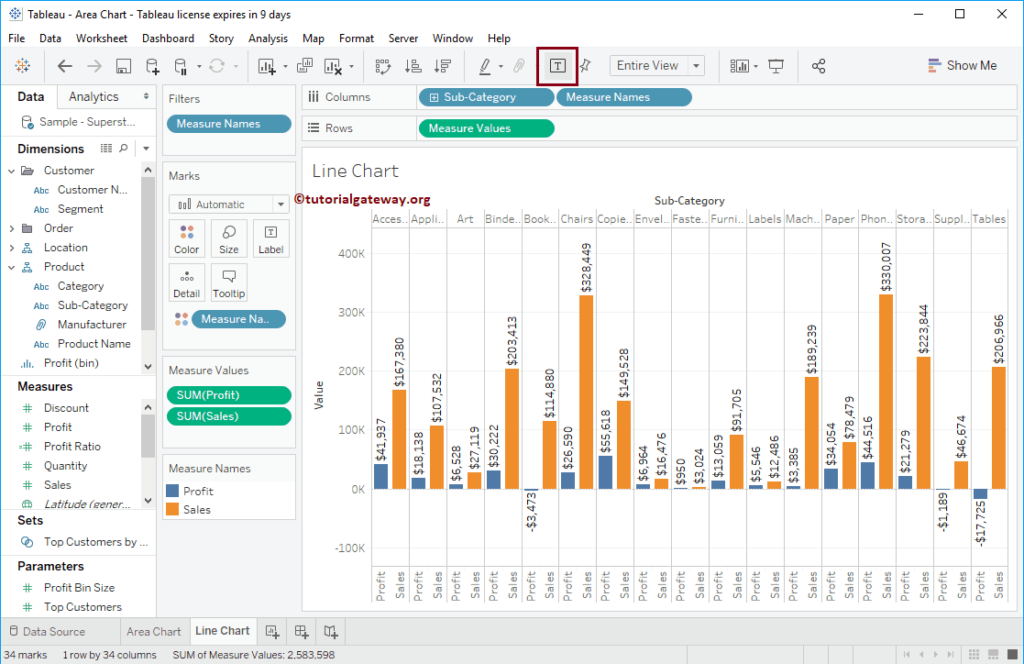The image size is (1024, 664).
Task: Expand the Order folder
Action: click(12, 229)
